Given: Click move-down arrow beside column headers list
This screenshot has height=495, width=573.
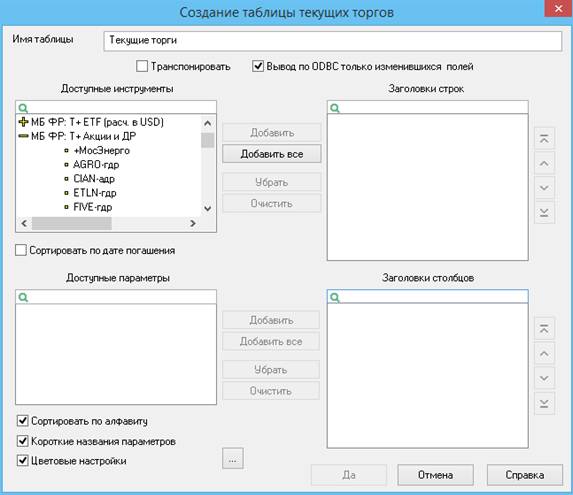Looking at the screenshot, I should coord(544,378).
